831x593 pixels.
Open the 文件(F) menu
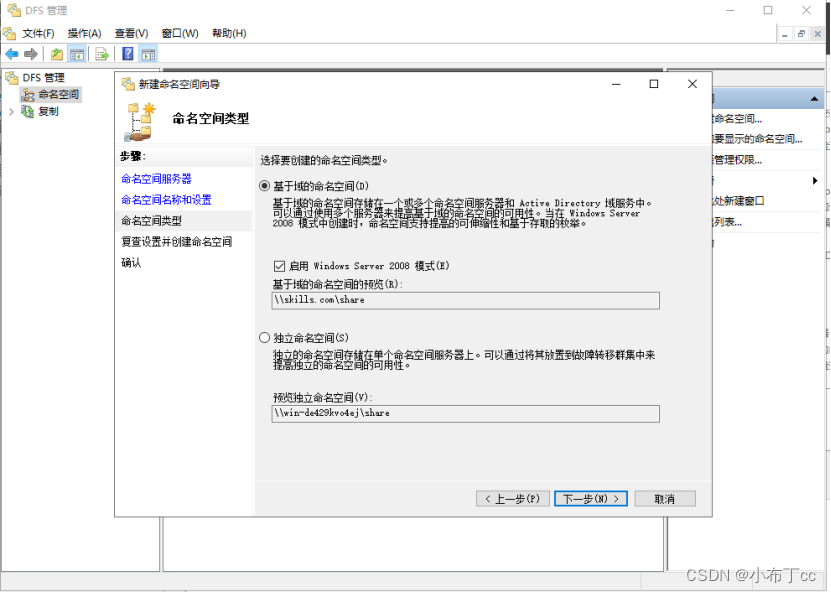[x=38, y=33]
